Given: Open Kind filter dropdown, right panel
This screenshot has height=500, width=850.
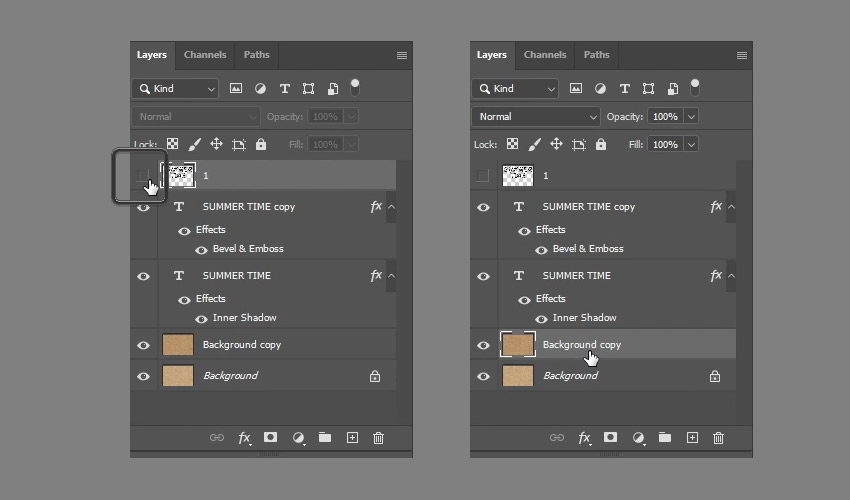Looking at the screenshot, I should [x=515, y=88].
